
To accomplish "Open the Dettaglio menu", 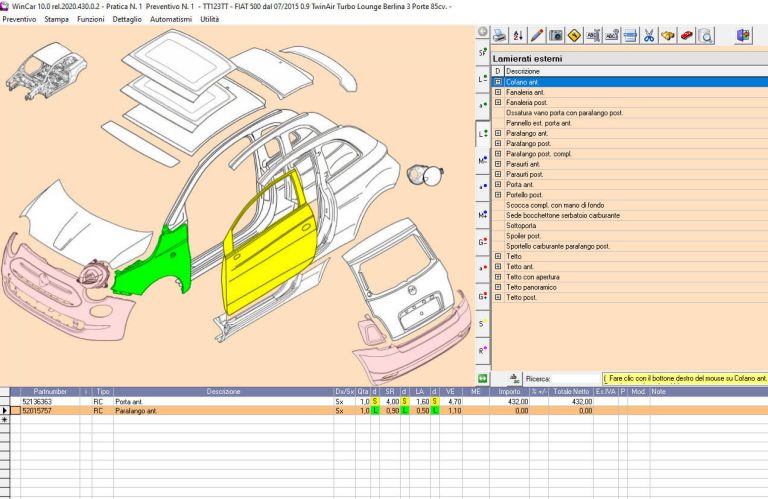I will pos(127,19).
